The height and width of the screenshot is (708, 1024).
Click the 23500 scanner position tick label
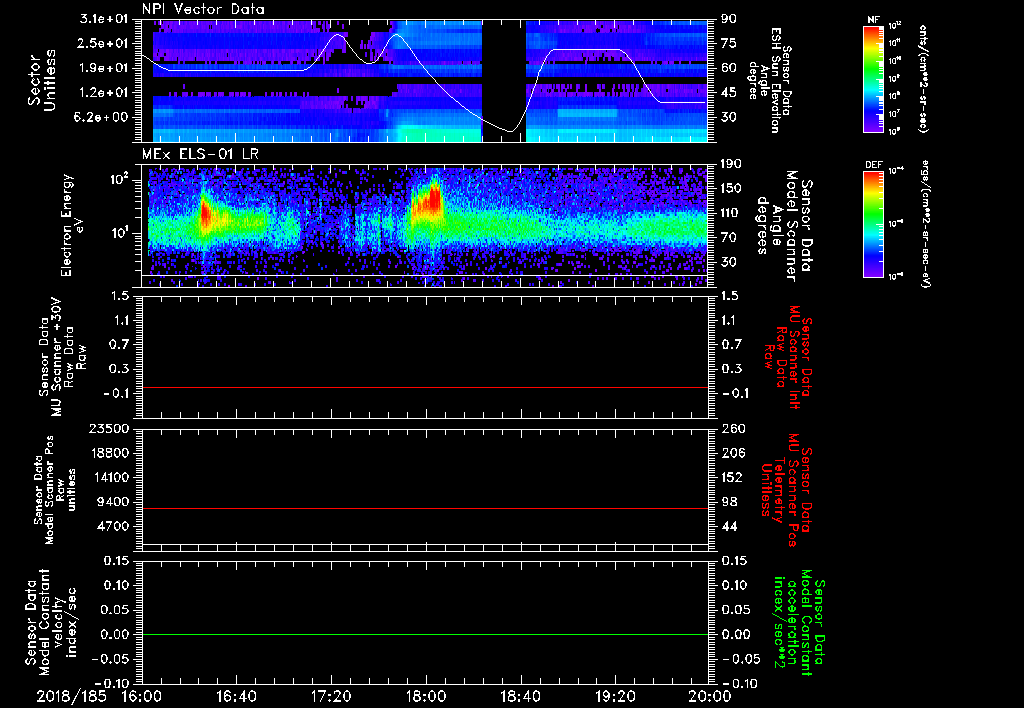[109, 428]
